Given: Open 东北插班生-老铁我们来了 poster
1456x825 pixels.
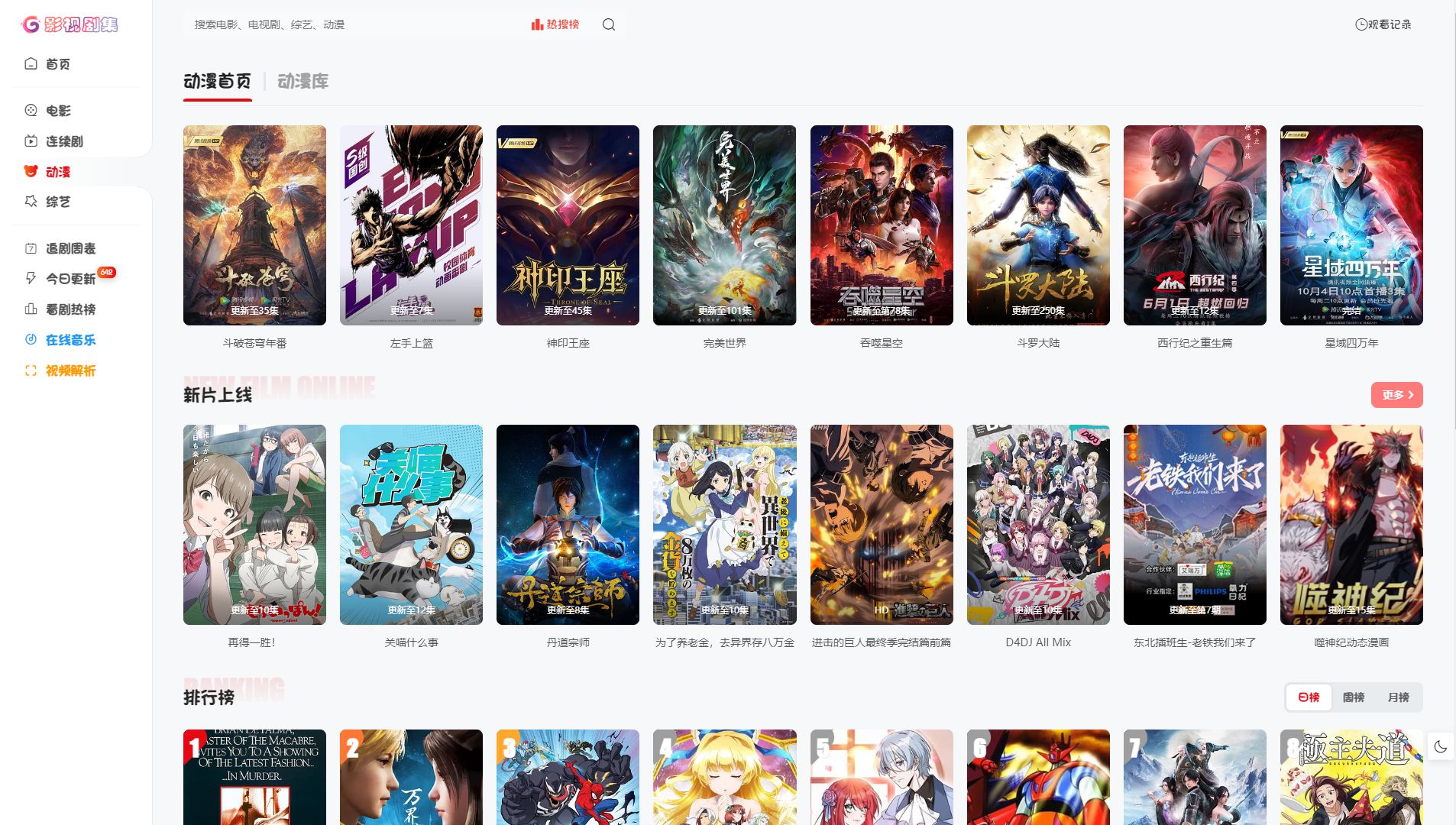Looking at the screenshot, I should [1195, 525].
